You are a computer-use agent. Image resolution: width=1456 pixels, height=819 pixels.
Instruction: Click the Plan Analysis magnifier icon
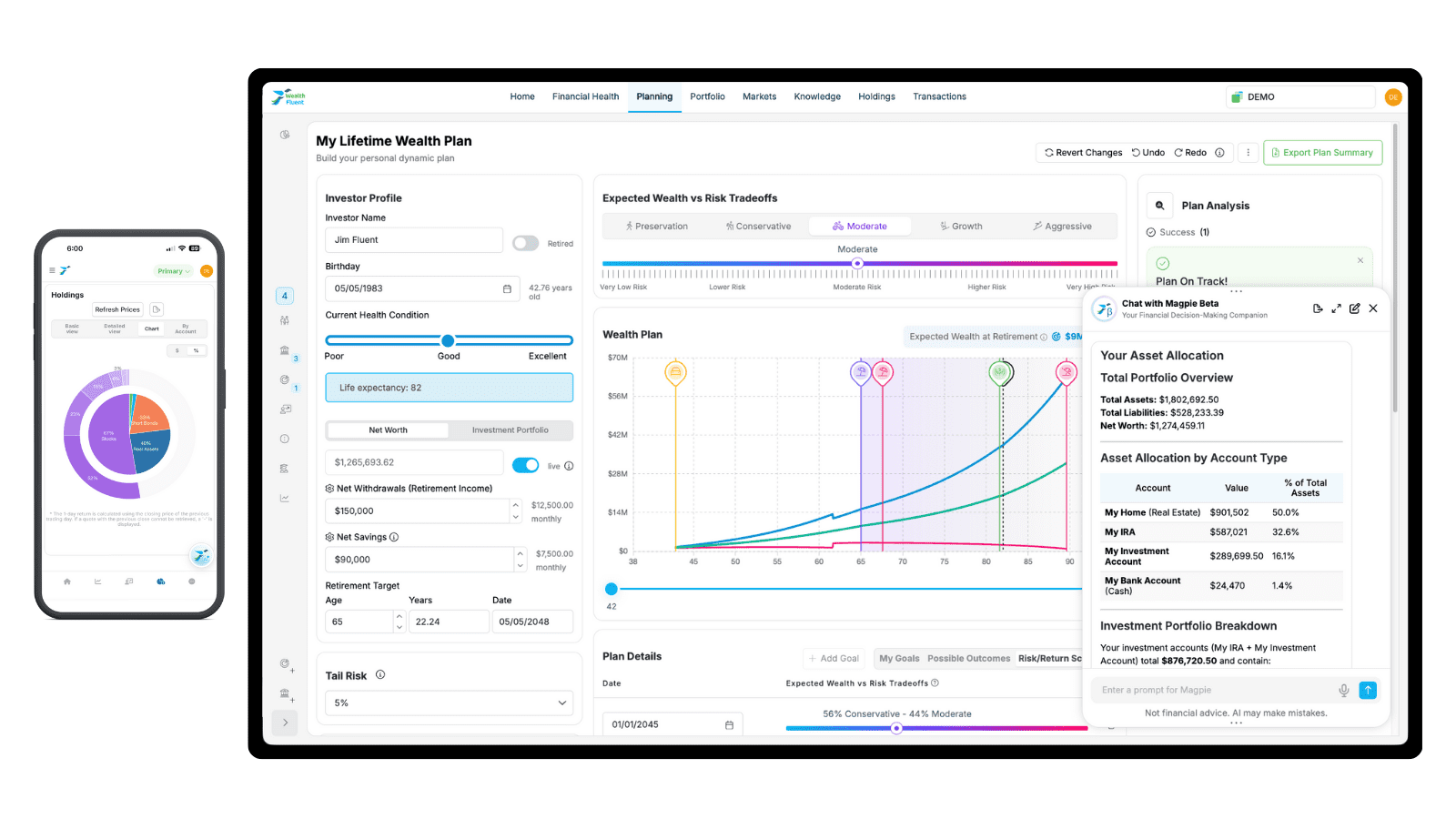pos(1160,206)
